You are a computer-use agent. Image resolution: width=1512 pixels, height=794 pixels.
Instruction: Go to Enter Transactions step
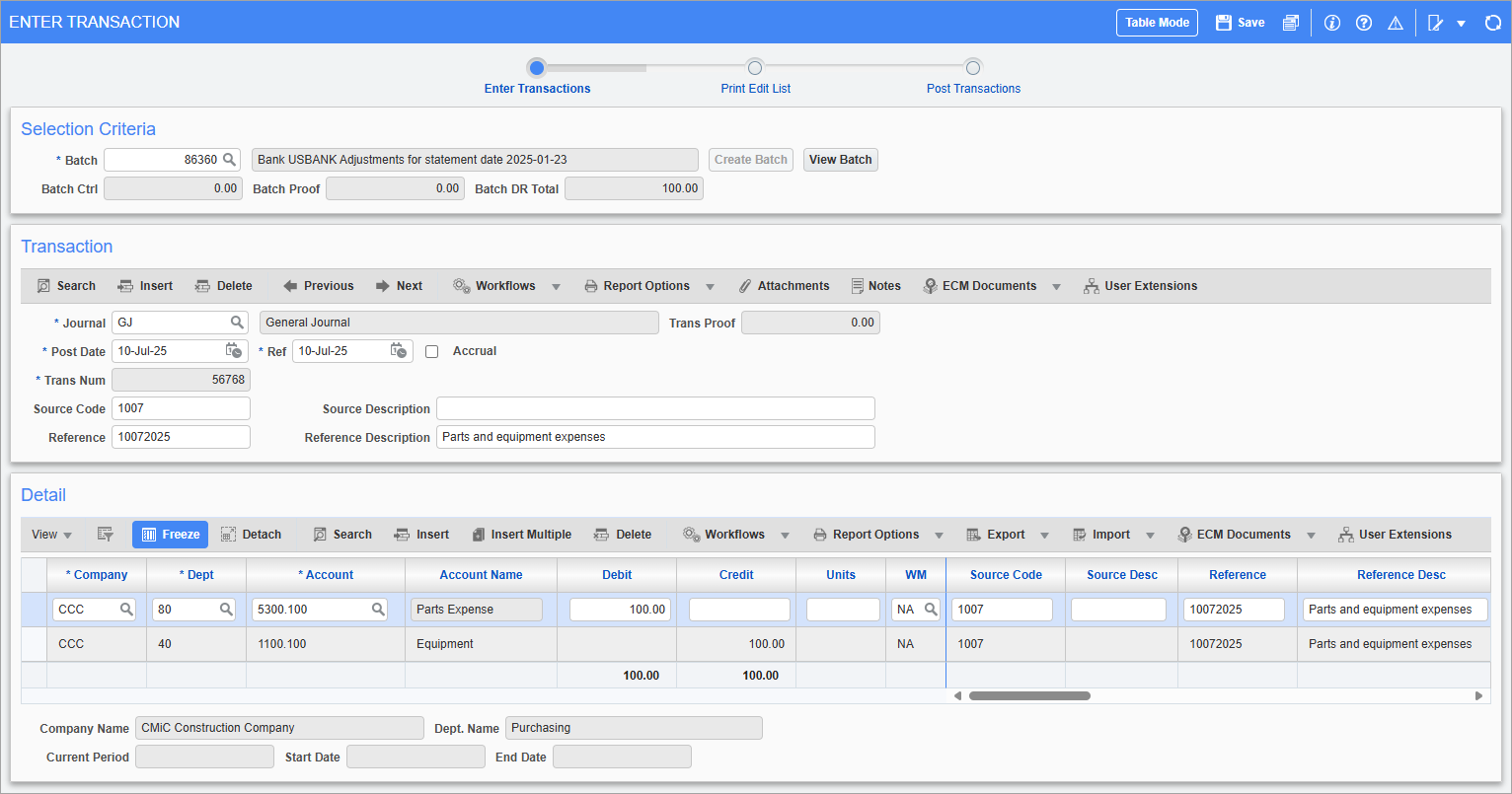click(537, 67)
